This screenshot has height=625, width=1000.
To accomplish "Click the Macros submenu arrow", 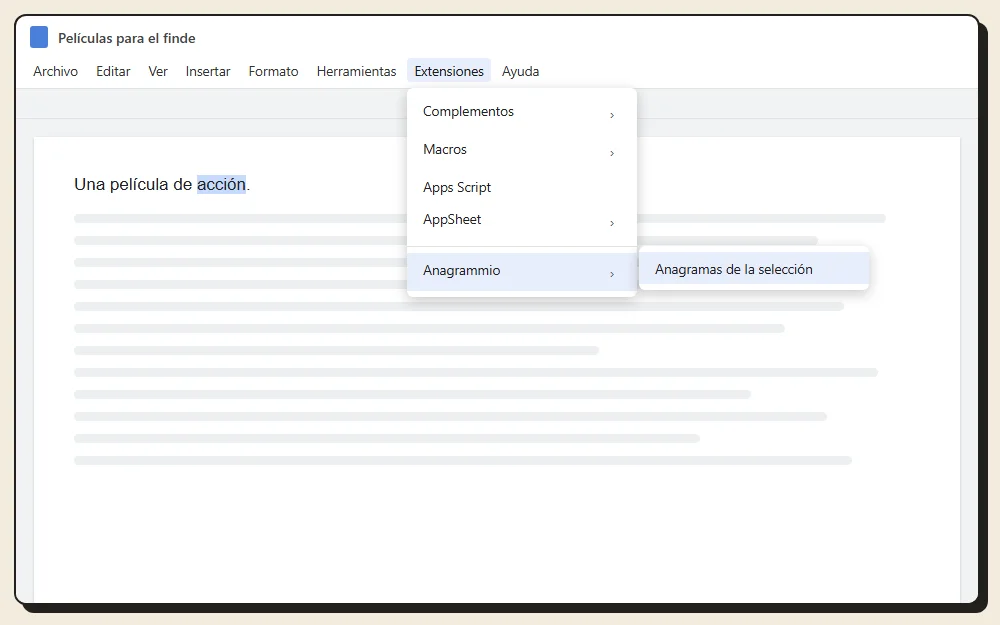I will tap(612, 154).
